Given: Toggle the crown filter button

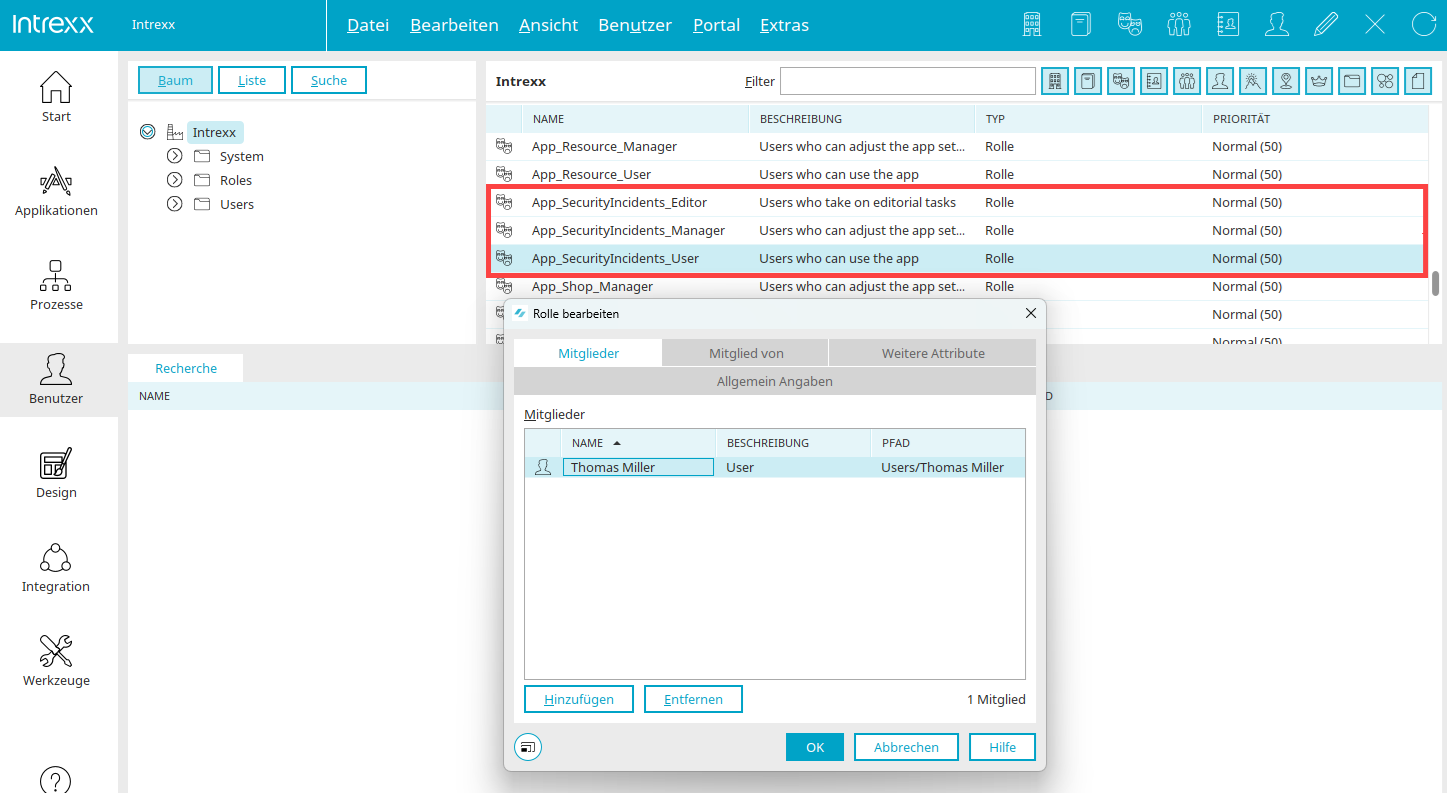Looking at the screenshot, I should [x=1319, y=81].
